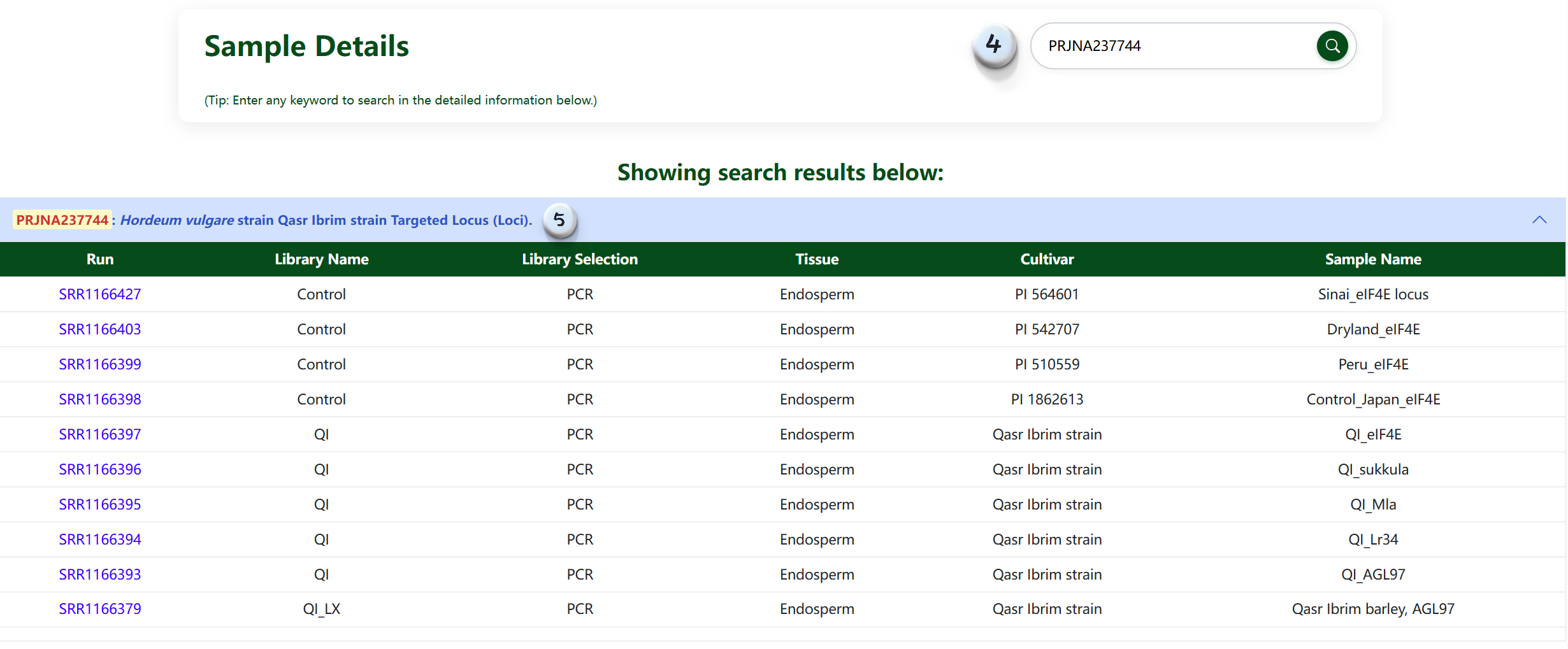The image size is (1568, 649).
Task: Select the 'Dryland_eIF4E' sample name cell
Action: (1373, 329)
